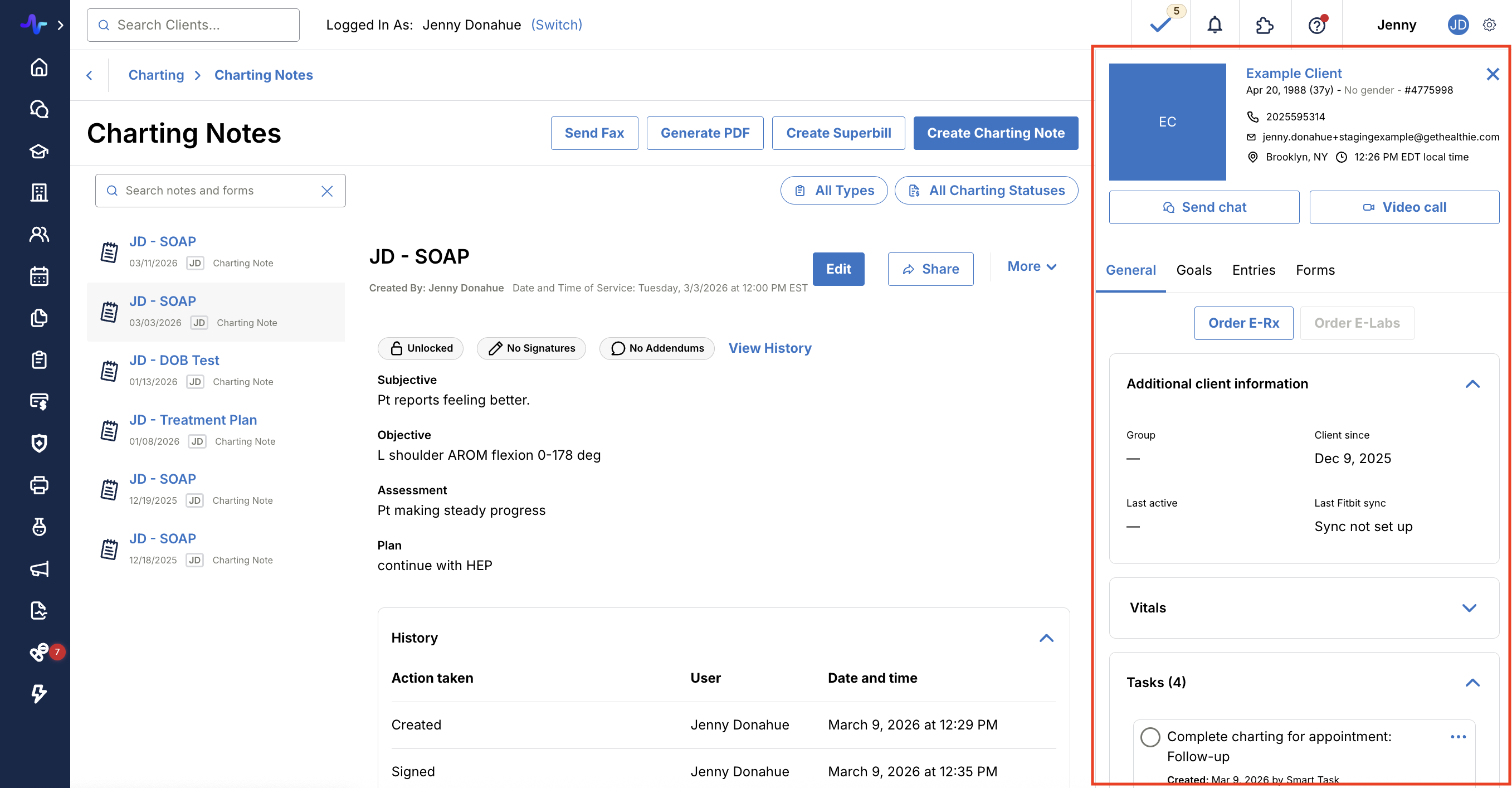Click the Create Charting Note button
This screenshot has height=788, width=1512.
pos(995,133)
